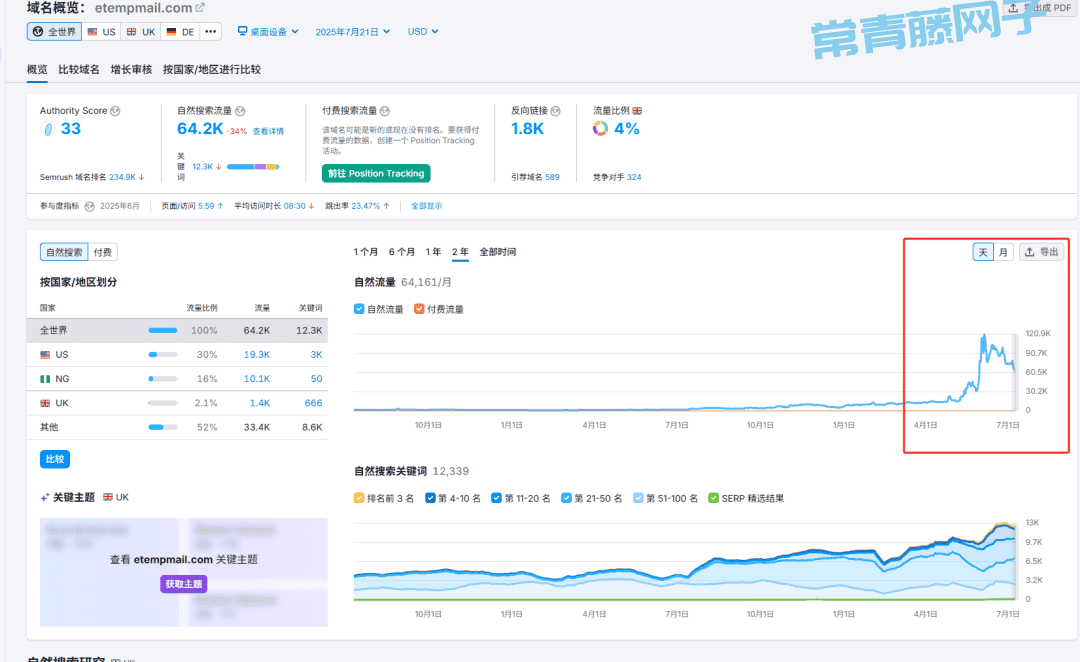Click the blue 比较 button

(x=55, y=459)
